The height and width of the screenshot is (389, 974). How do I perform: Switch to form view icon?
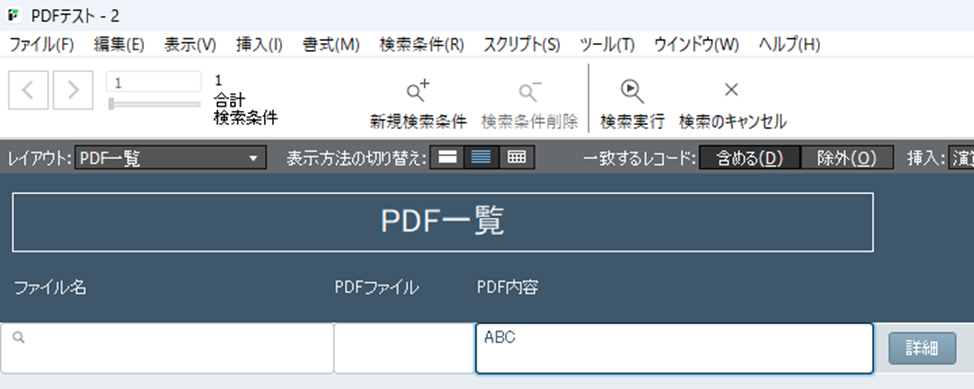(447, 158)
